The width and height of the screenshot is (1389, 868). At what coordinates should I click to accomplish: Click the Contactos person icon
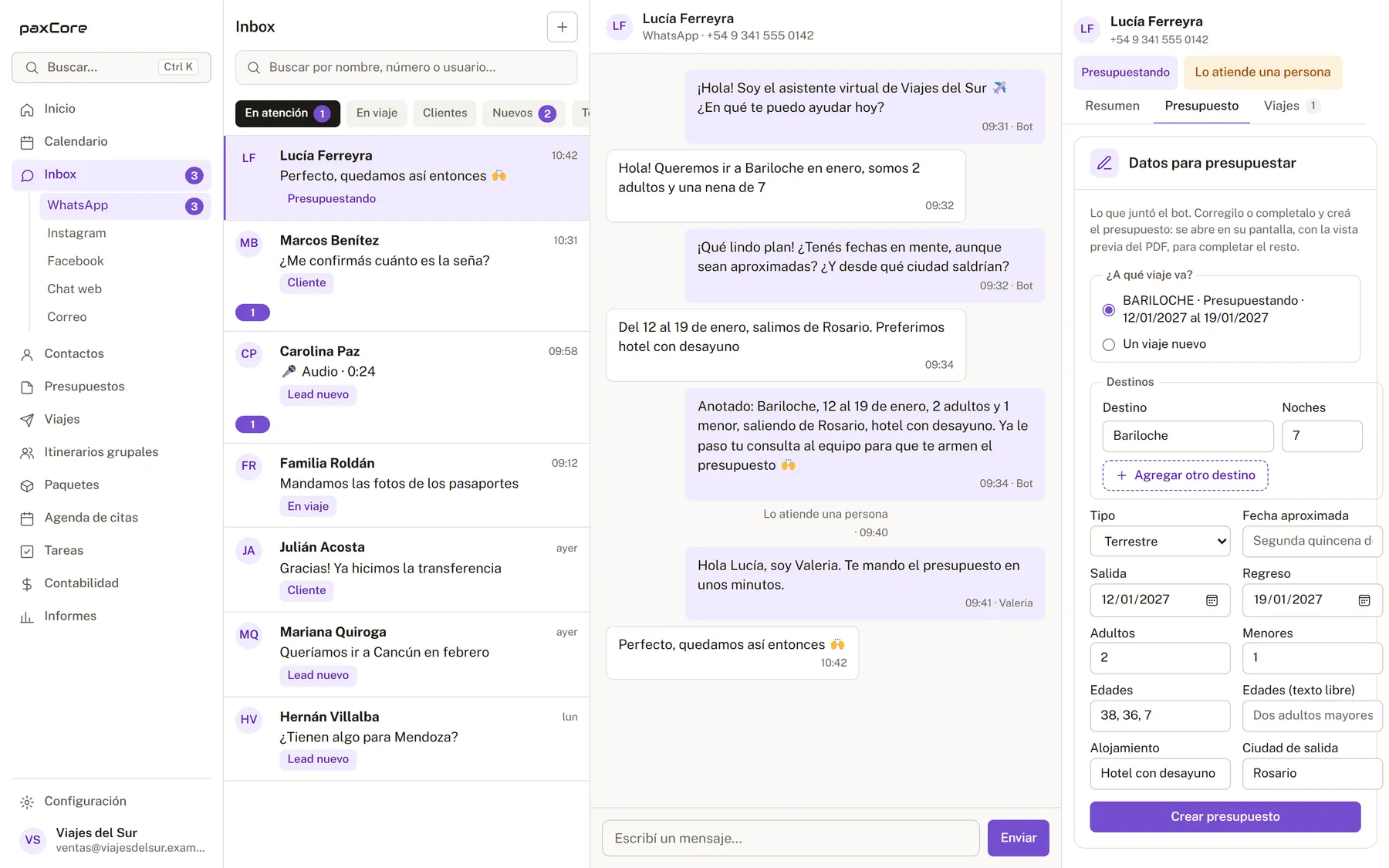click(x=27, y=354)
